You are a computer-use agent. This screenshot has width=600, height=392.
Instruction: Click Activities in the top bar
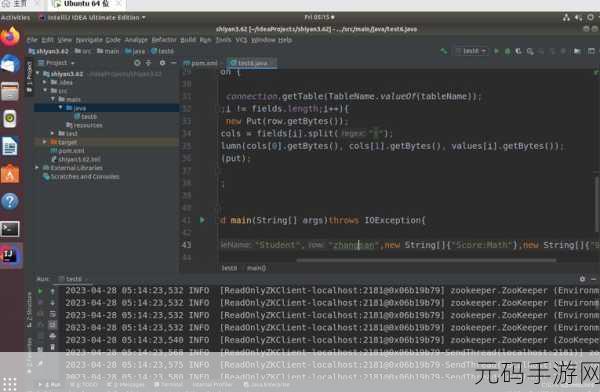(15, 17)
